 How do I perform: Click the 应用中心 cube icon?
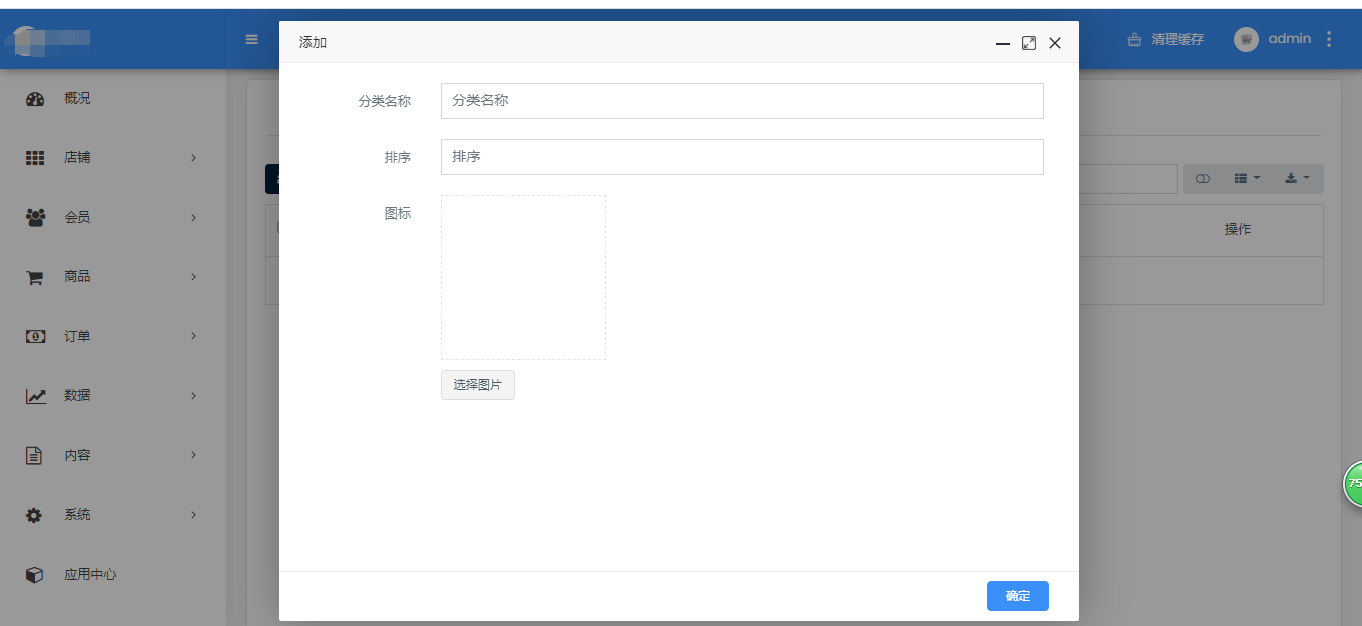35,575
